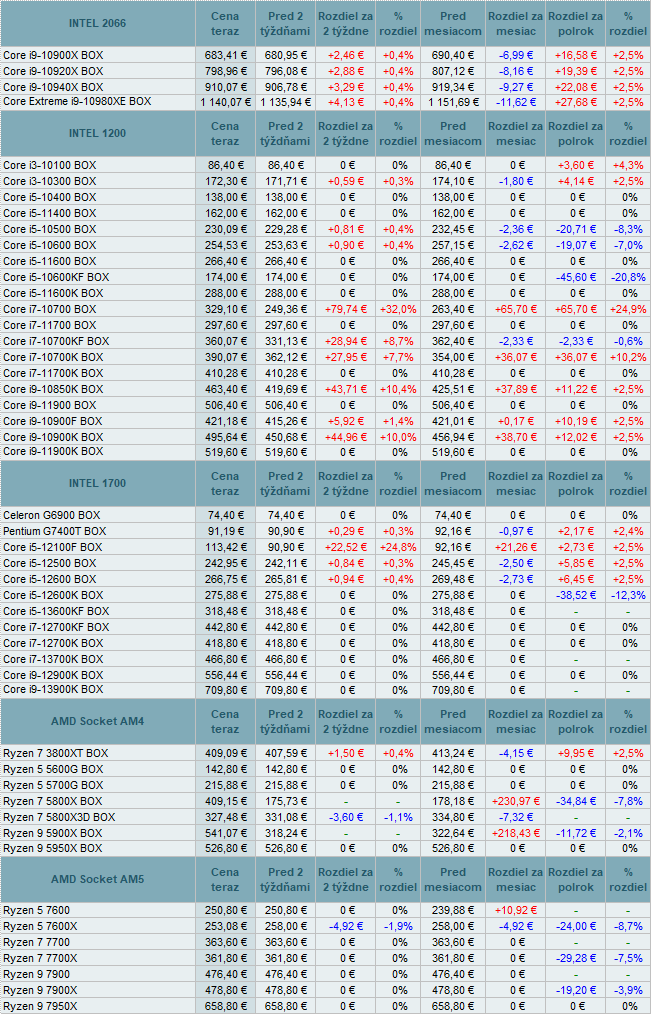This screenshot has height=1014, width=651.
Task: Click the AMD Socket AM5 section header
Action: [x=98, y=879]
